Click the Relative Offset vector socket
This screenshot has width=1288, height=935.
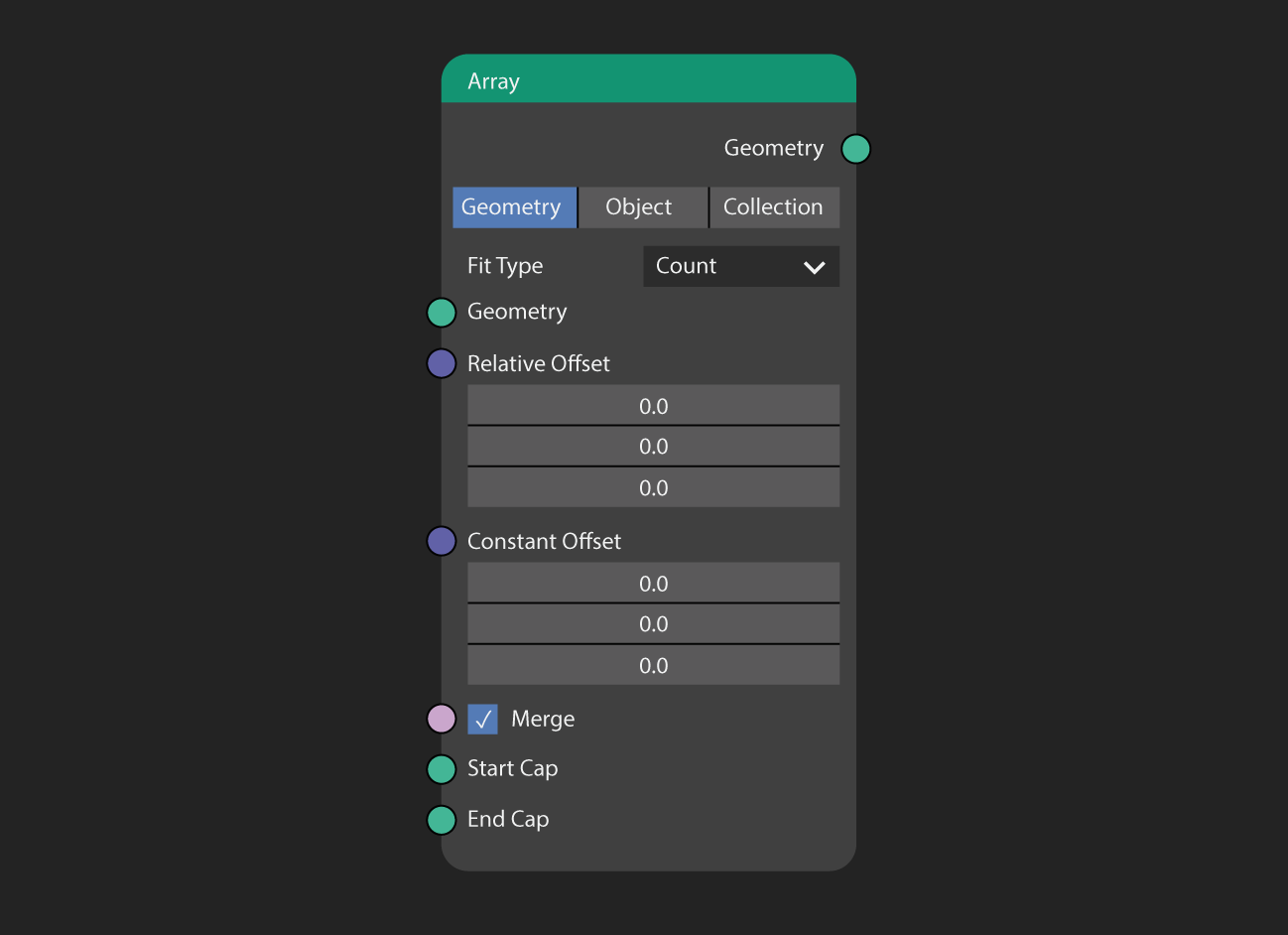(x=442, y=363)
